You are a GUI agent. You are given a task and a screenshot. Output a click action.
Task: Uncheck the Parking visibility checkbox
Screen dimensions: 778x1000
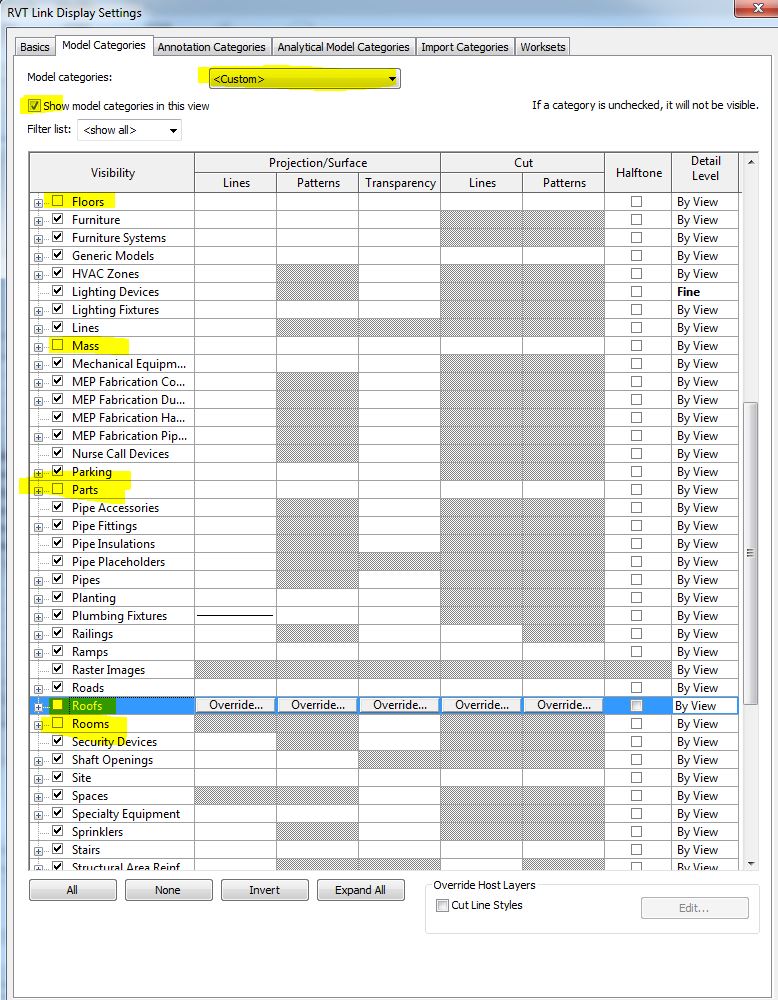(x=57, y=471)
